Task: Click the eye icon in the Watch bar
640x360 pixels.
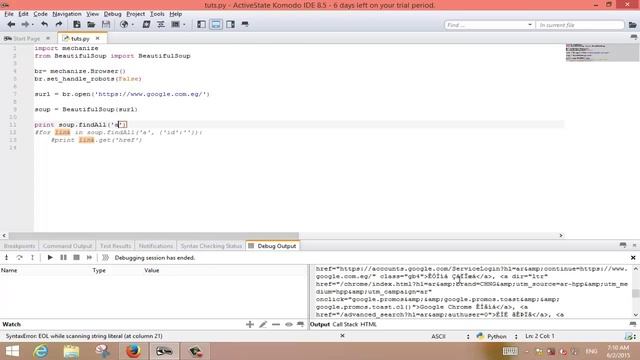Action: (x=289, y=324)
